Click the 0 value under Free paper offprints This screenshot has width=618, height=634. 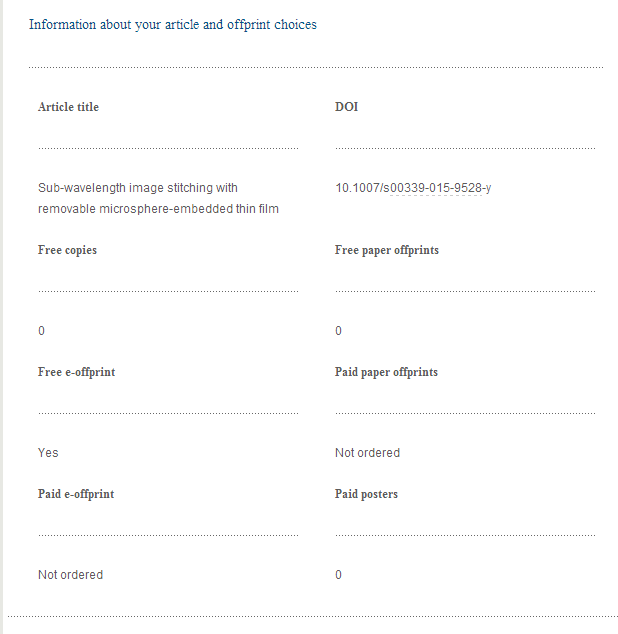tap(339, 331)
